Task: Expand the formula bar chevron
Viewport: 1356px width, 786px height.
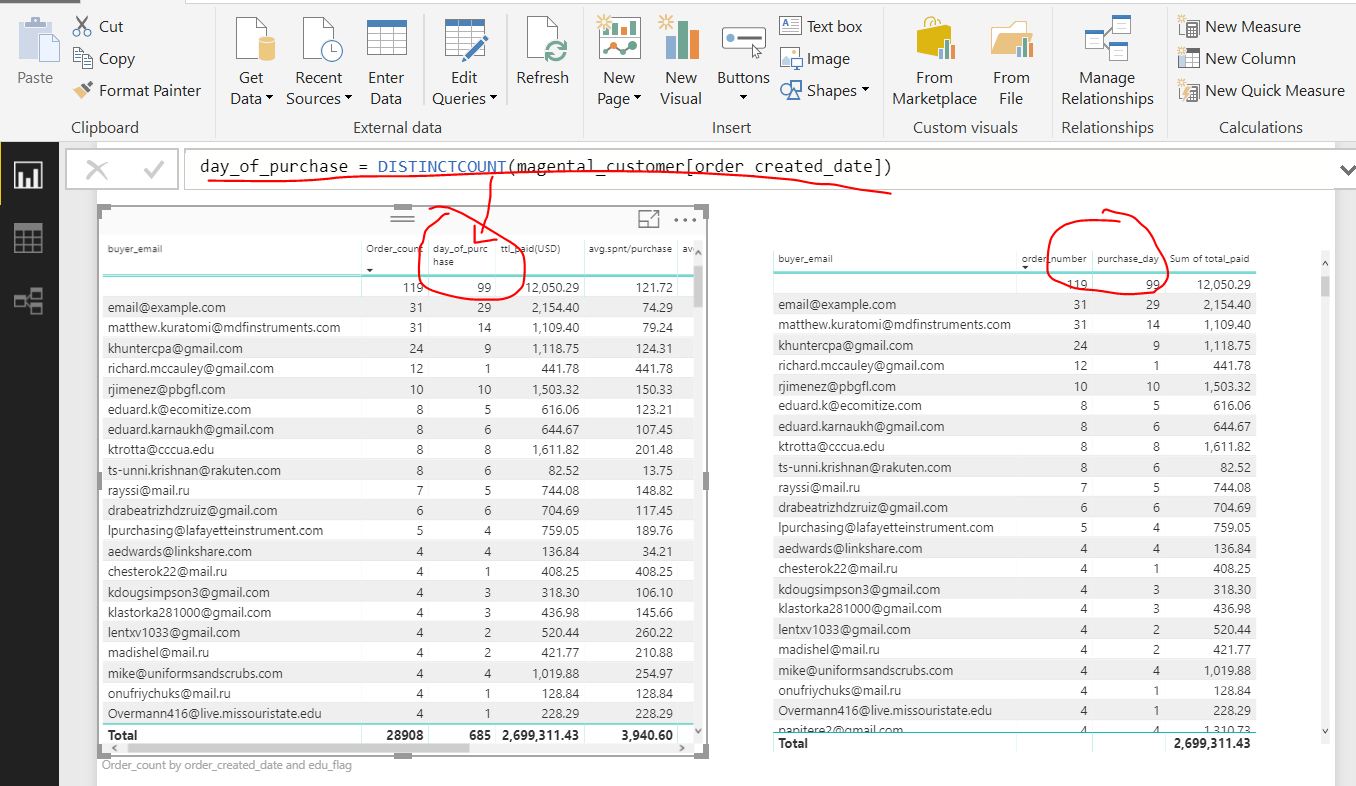Action: point(1346,171)
